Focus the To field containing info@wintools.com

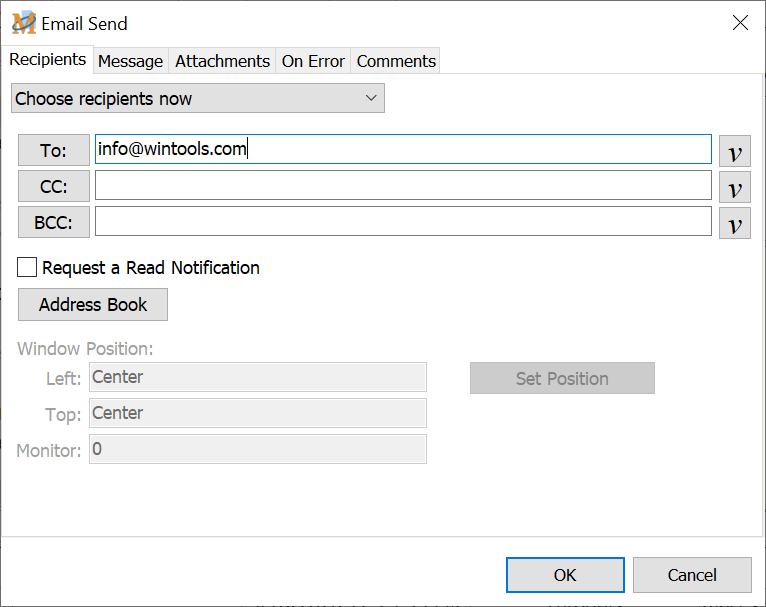pos(403,150)
